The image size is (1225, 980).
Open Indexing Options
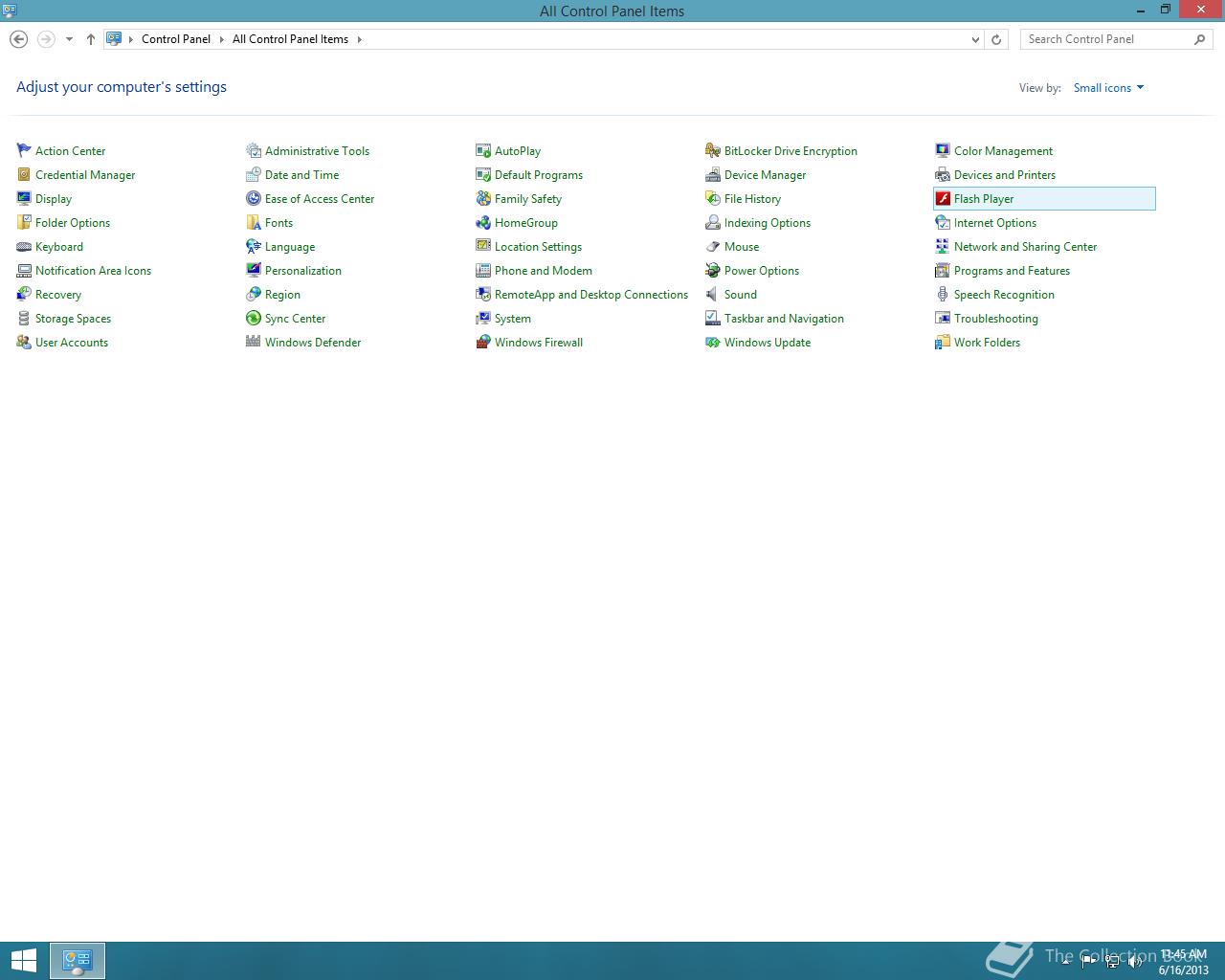pyautogui.click(x=768, y=222)
